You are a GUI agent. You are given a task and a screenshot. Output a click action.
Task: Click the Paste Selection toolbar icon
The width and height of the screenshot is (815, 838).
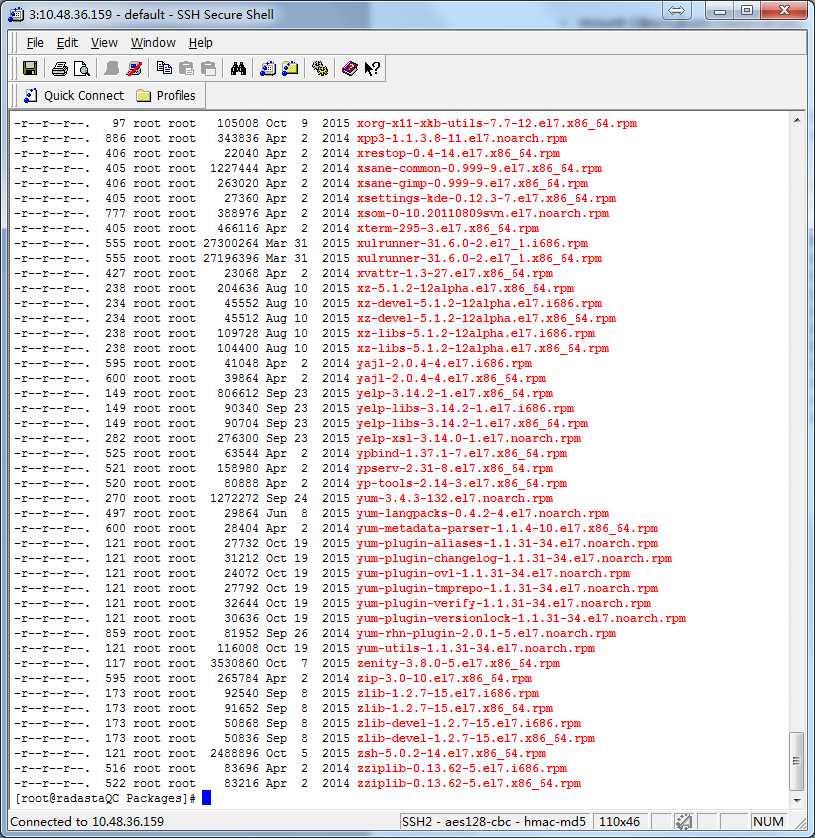[208, 68]
